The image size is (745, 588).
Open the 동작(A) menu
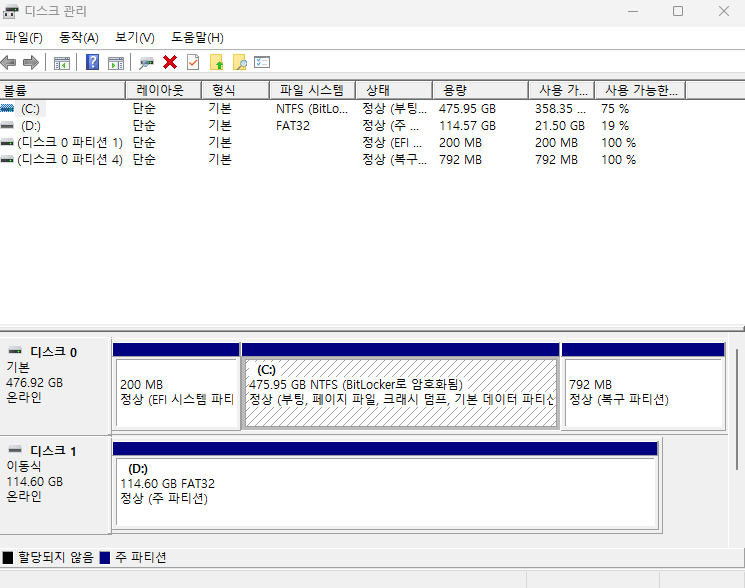79,38
